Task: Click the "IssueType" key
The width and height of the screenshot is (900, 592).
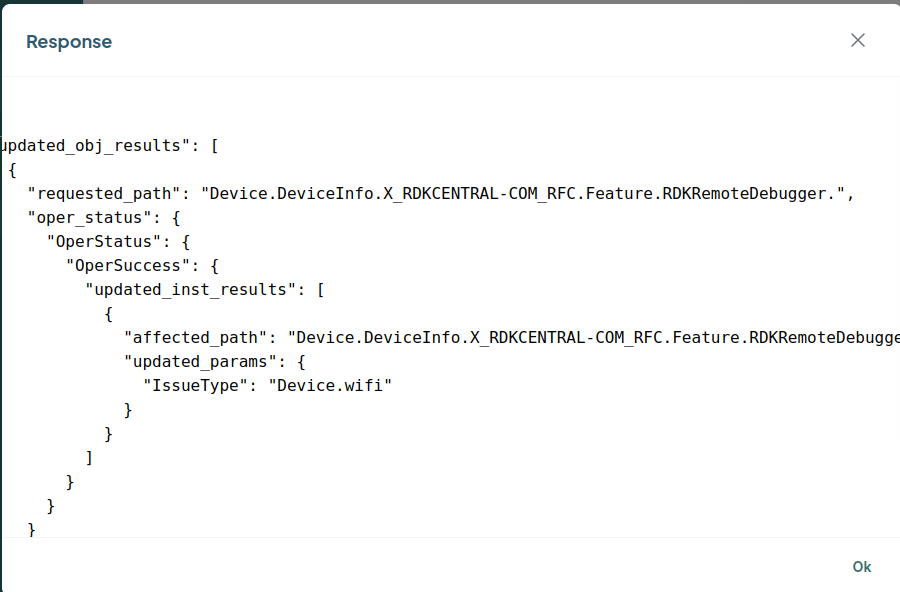Action: tap(196, 386)
